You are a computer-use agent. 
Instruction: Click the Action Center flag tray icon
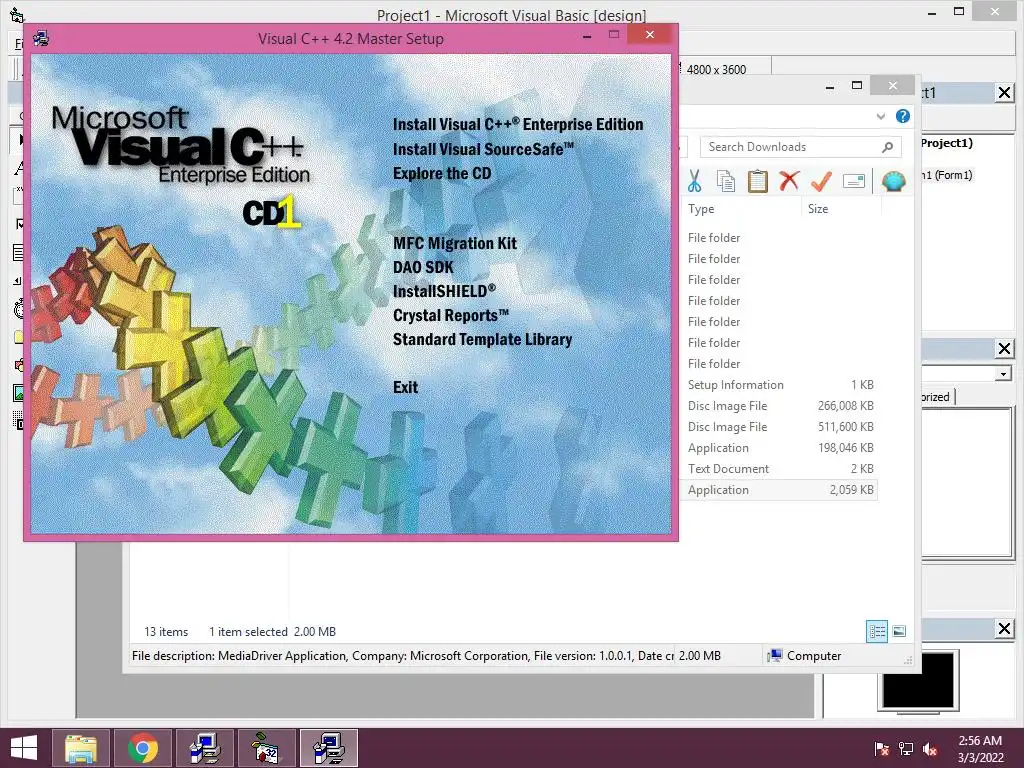tap(881, 749)
